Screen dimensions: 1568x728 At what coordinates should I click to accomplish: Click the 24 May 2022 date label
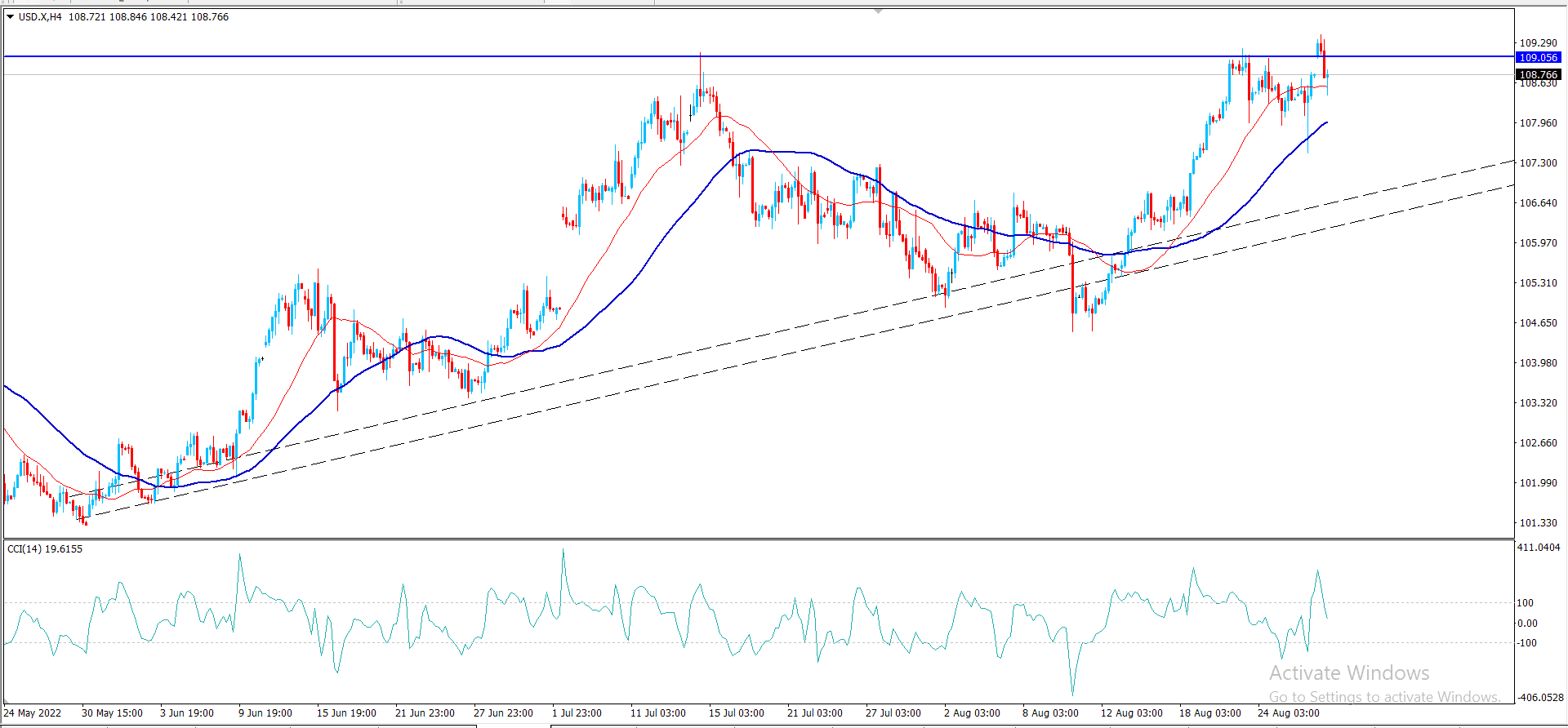click(x=33, y=712)
